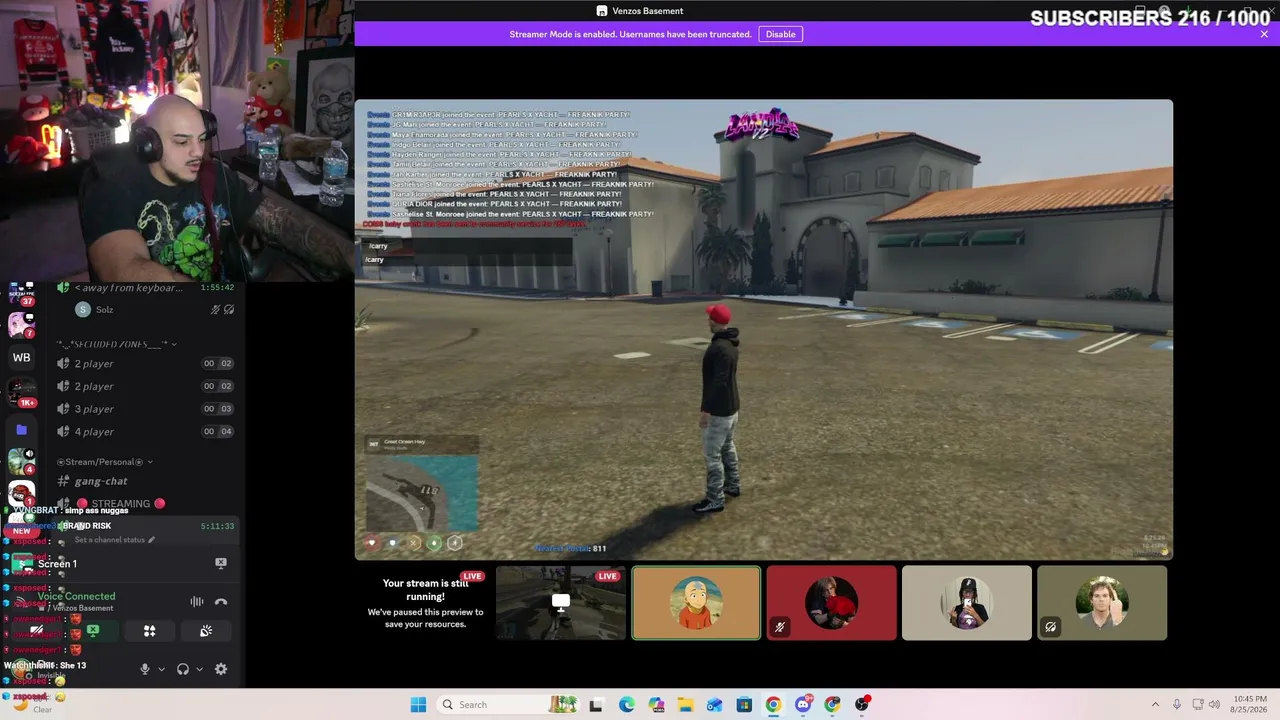Open the server with 1K+ badge
The height and width of the screenshot is (720, 1280).
[21, 393]
